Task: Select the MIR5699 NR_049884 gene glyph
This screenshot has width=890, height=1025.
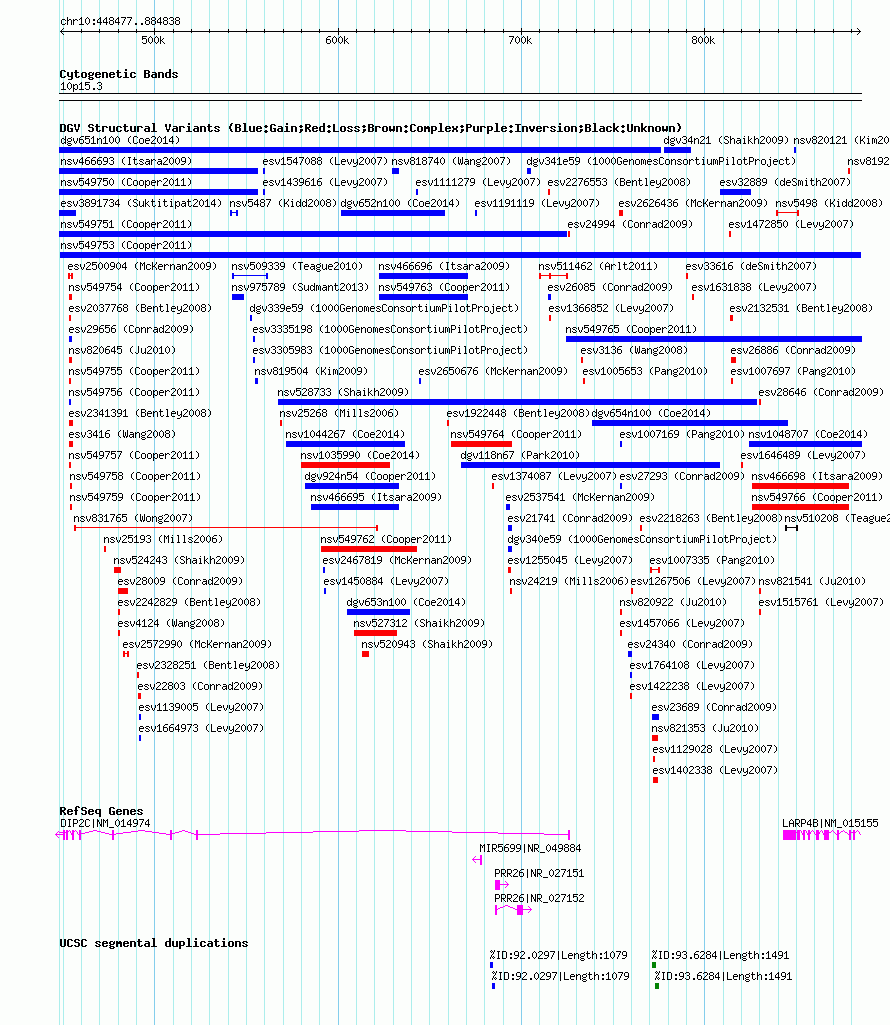Action: coord(477,860)
